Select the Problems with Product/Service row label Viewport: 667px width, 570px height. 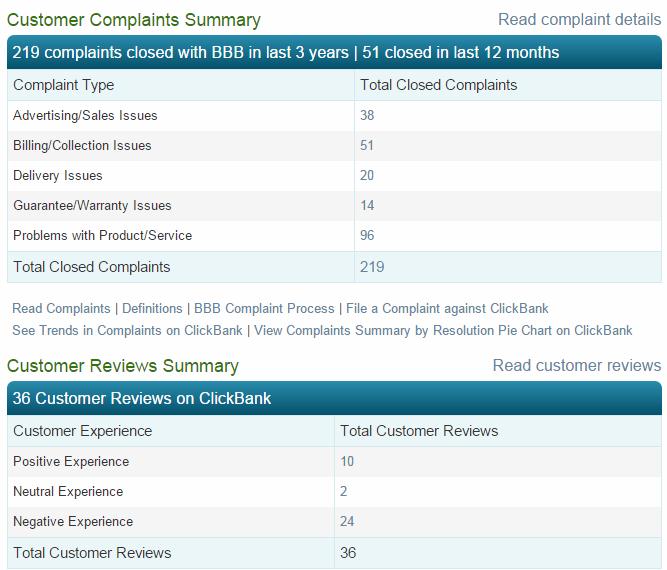point(103,236)
